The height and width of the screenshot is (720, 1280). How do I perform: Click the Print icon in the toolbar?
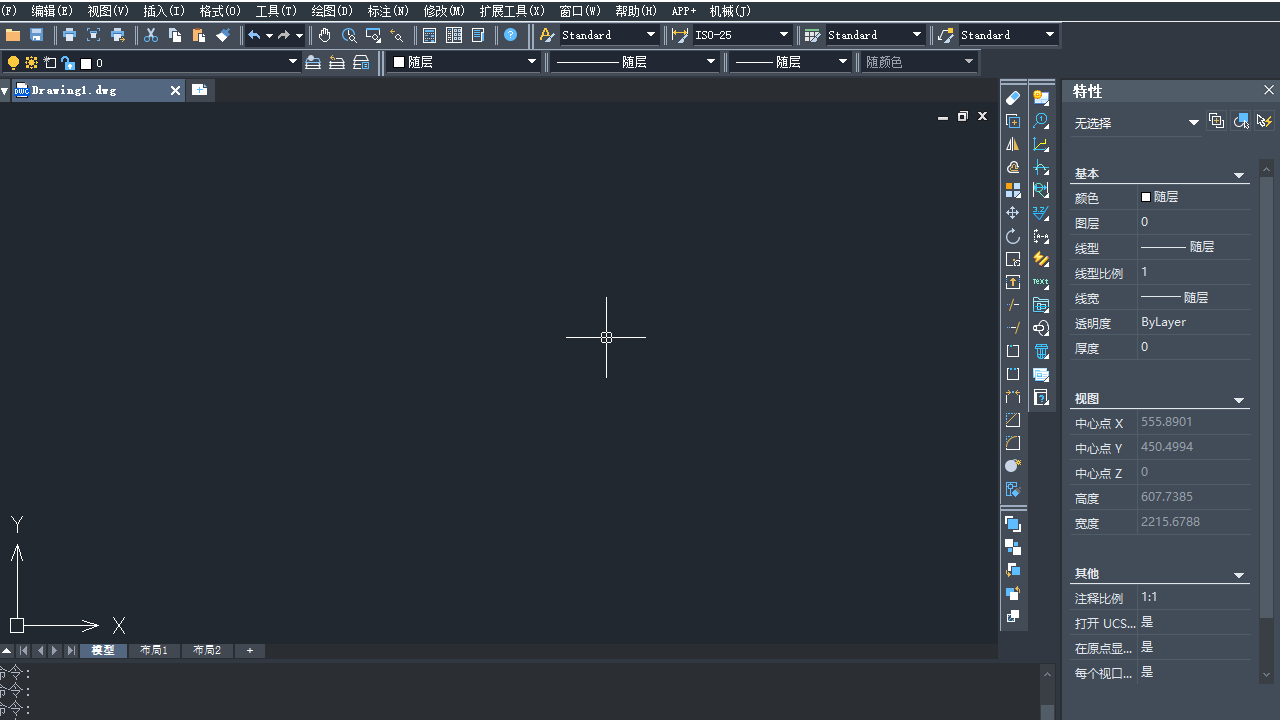[69, 35]
